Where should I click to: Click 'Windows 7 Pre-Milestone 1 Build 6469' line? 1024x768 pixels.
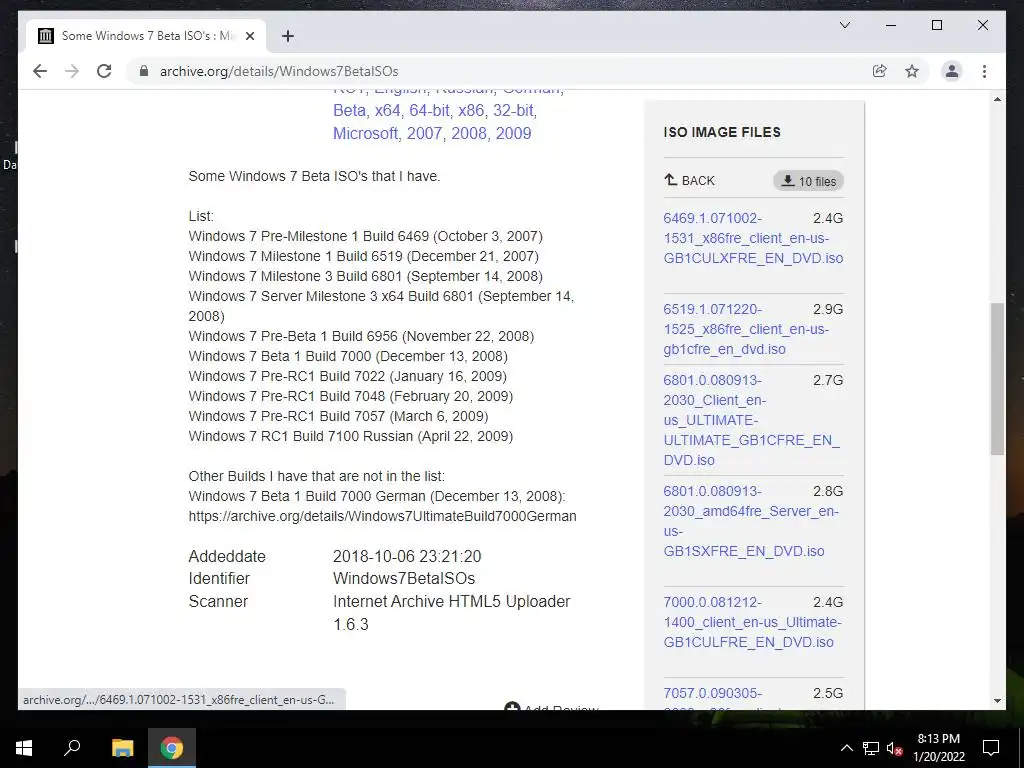click(366, 236)
